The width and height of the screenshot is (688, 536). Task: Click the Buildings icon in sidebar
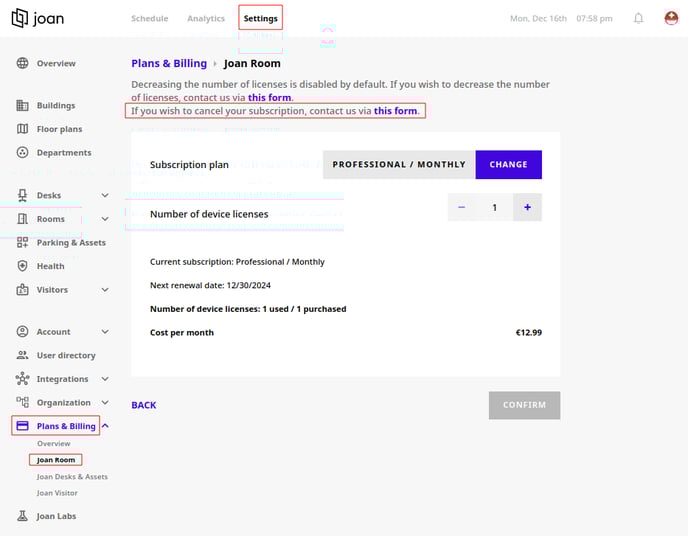tap(22, 105)
